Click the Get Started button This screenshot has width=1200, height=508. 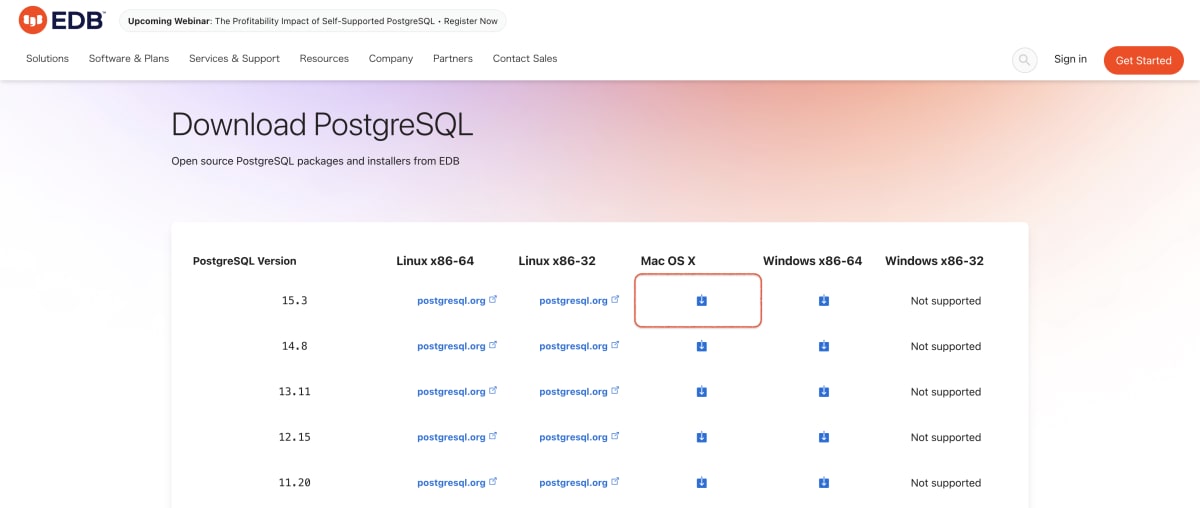click(1143, 60)
